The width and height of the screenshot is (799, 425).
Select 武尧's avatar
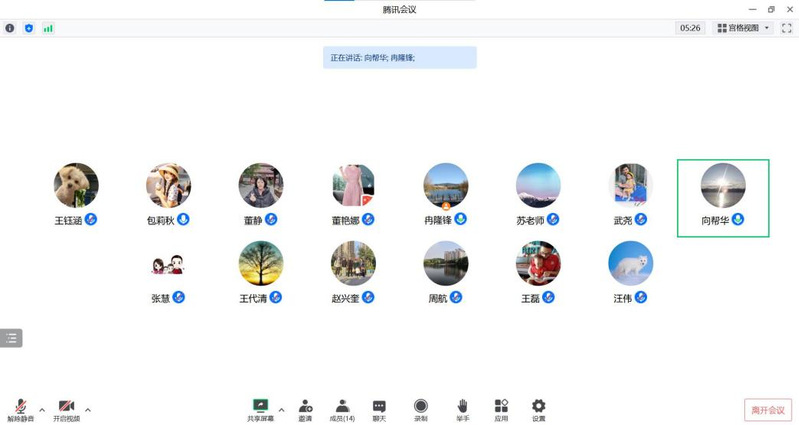630,185
